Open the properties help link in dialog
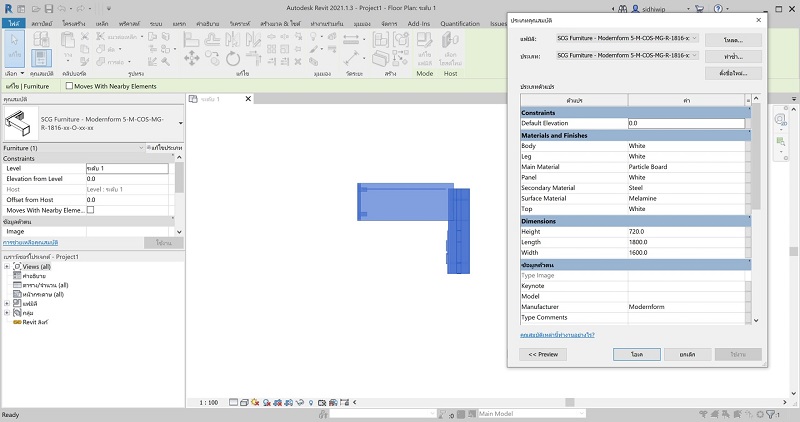 557,334
